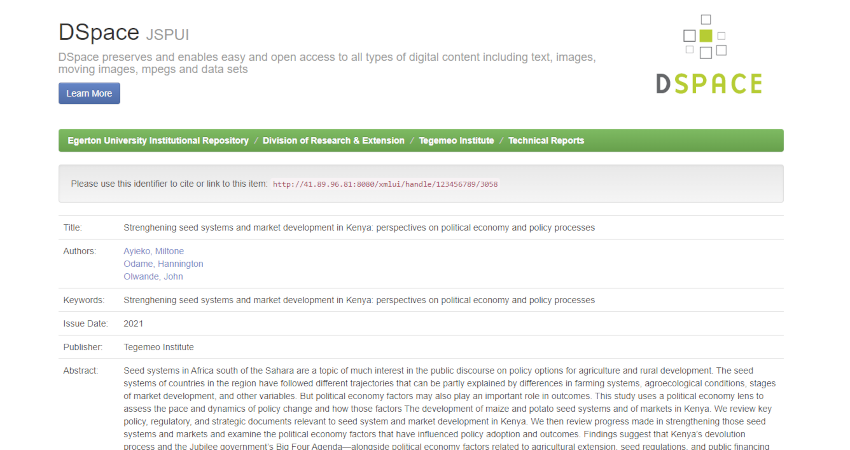The height and width of the screenshot is (450, 850).
Task: Open Egerton University Institutional Repository breadcrumb
Action: click(x=158, y=140)
